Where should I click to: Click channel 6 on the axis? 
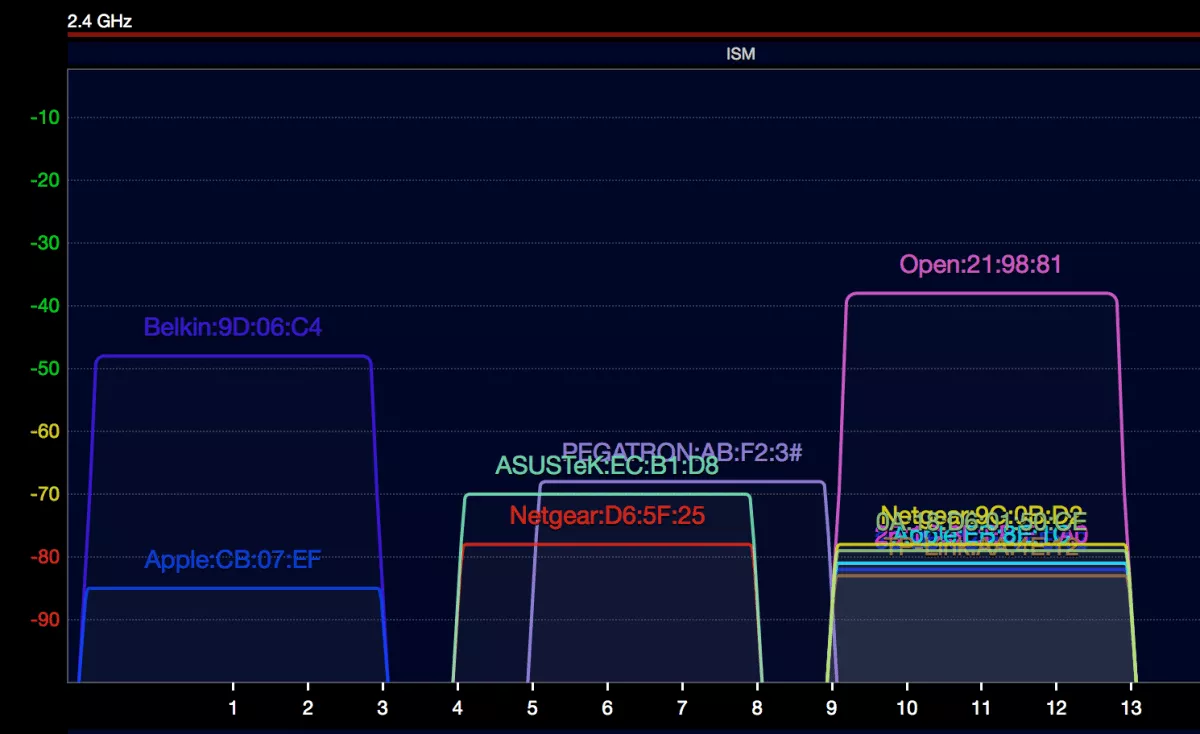click(607, 707)
